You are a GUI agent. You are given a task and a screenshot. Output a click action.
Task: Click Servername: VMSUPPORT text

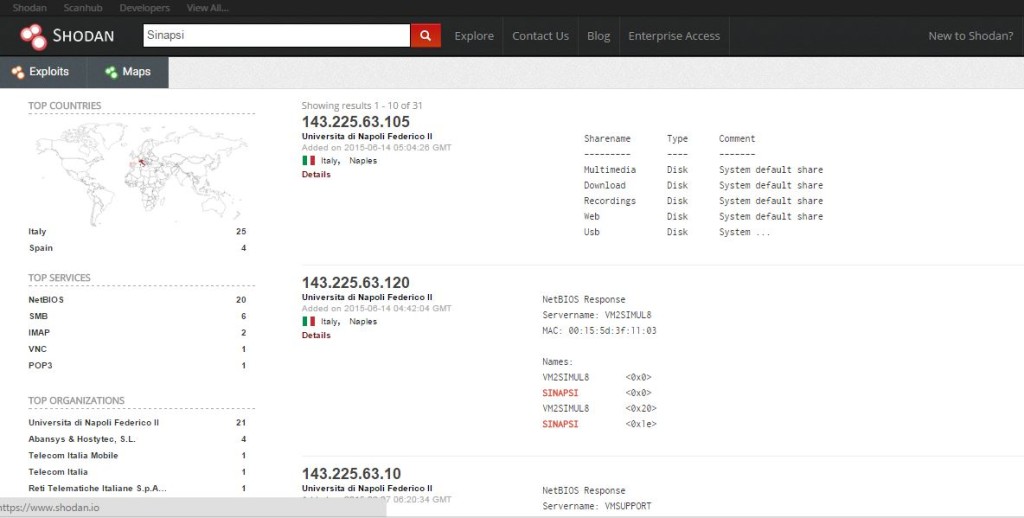coord(597,506)
